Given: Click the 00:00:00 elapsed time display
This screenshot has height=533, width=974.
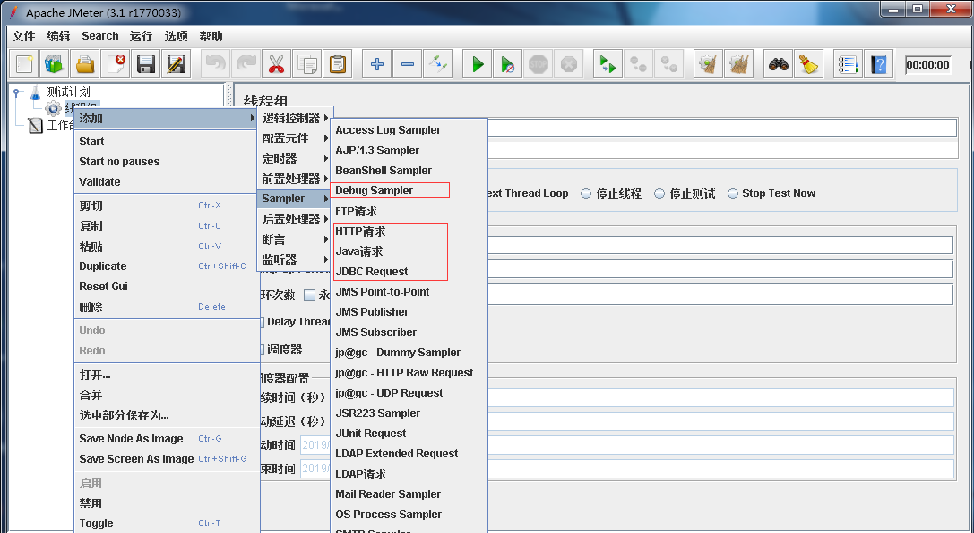Looking at the screenshot, I should coord(928,65).
